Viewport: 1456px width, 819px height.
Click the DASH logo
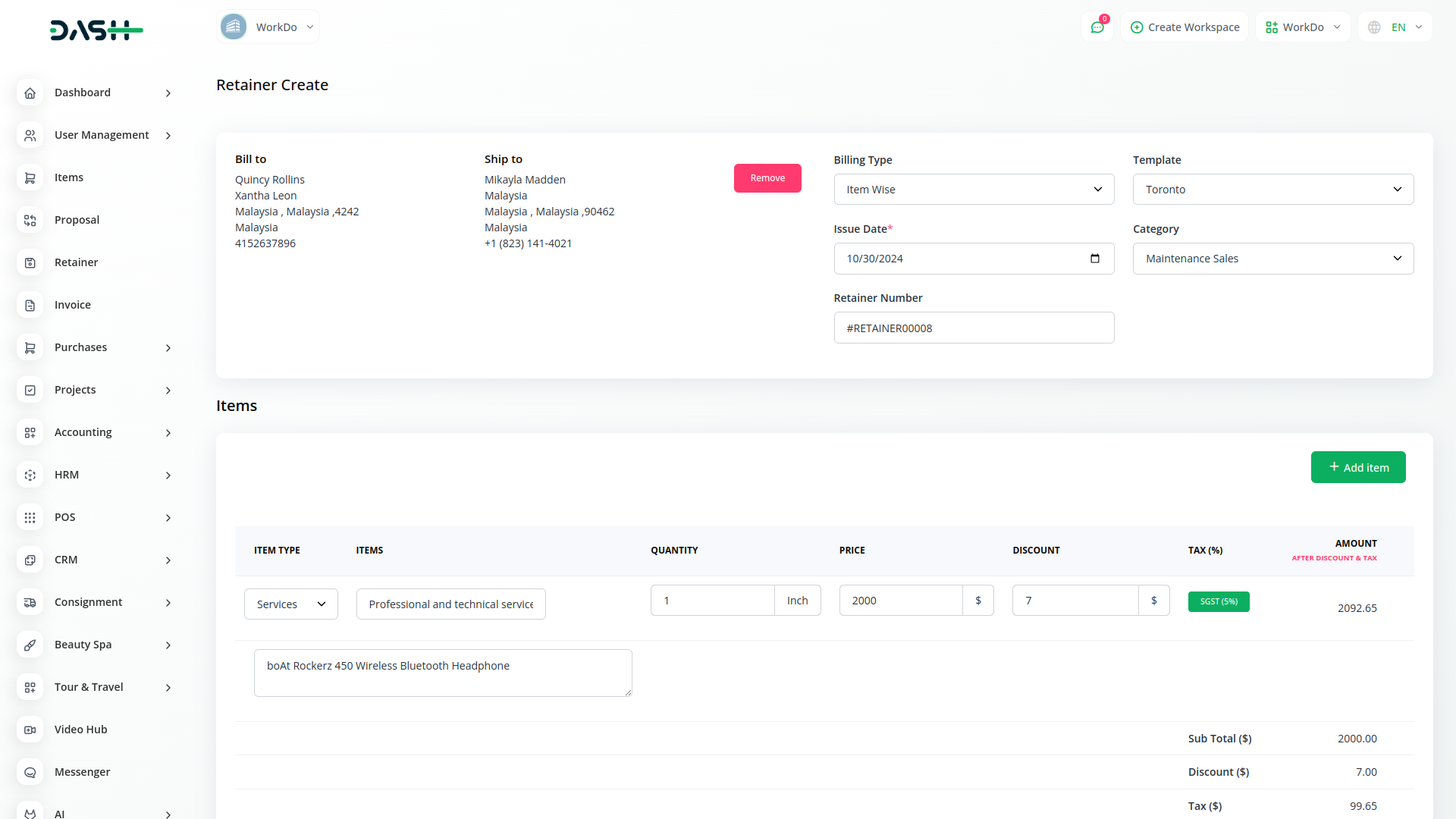(x=96, y=30)
